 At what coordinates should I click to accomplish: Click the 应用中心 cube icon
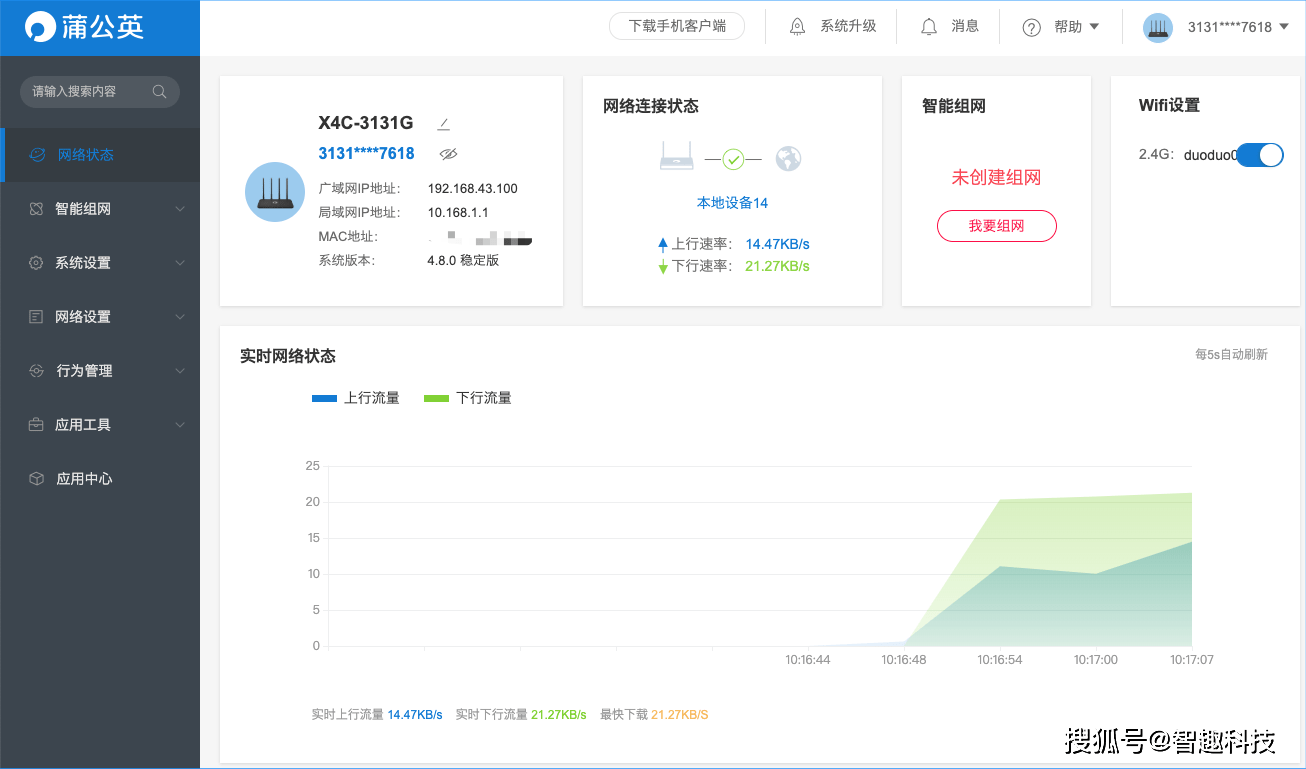pos(36,479)
